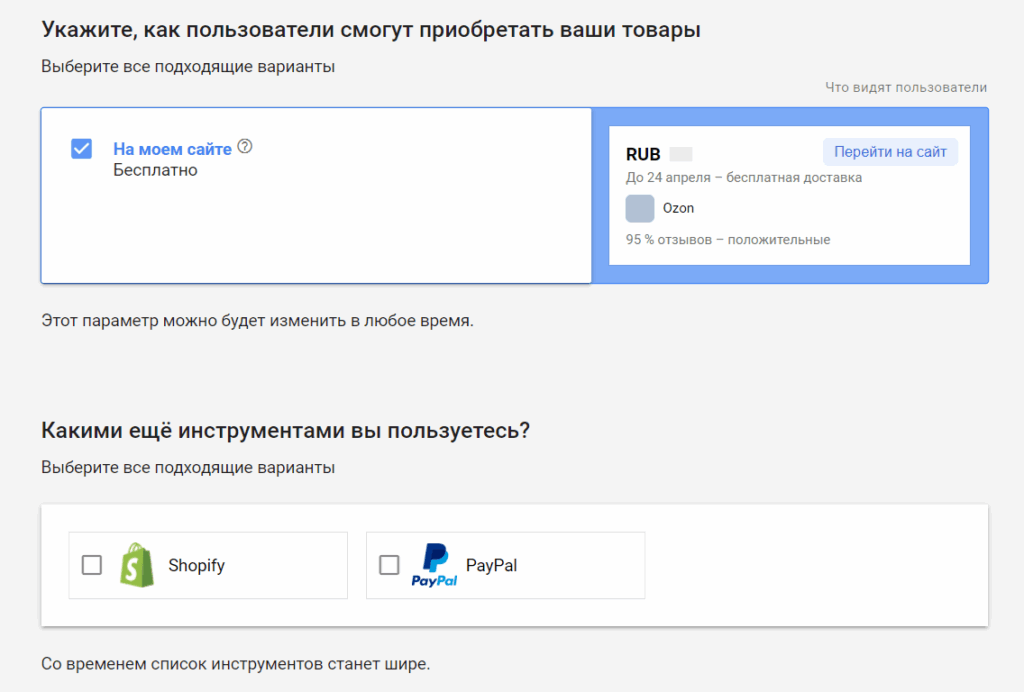The height and width of the screenshot is (692, 1024).
Task: Click the gray Ozon store logo placeholder
Action: tap(640, 208)
